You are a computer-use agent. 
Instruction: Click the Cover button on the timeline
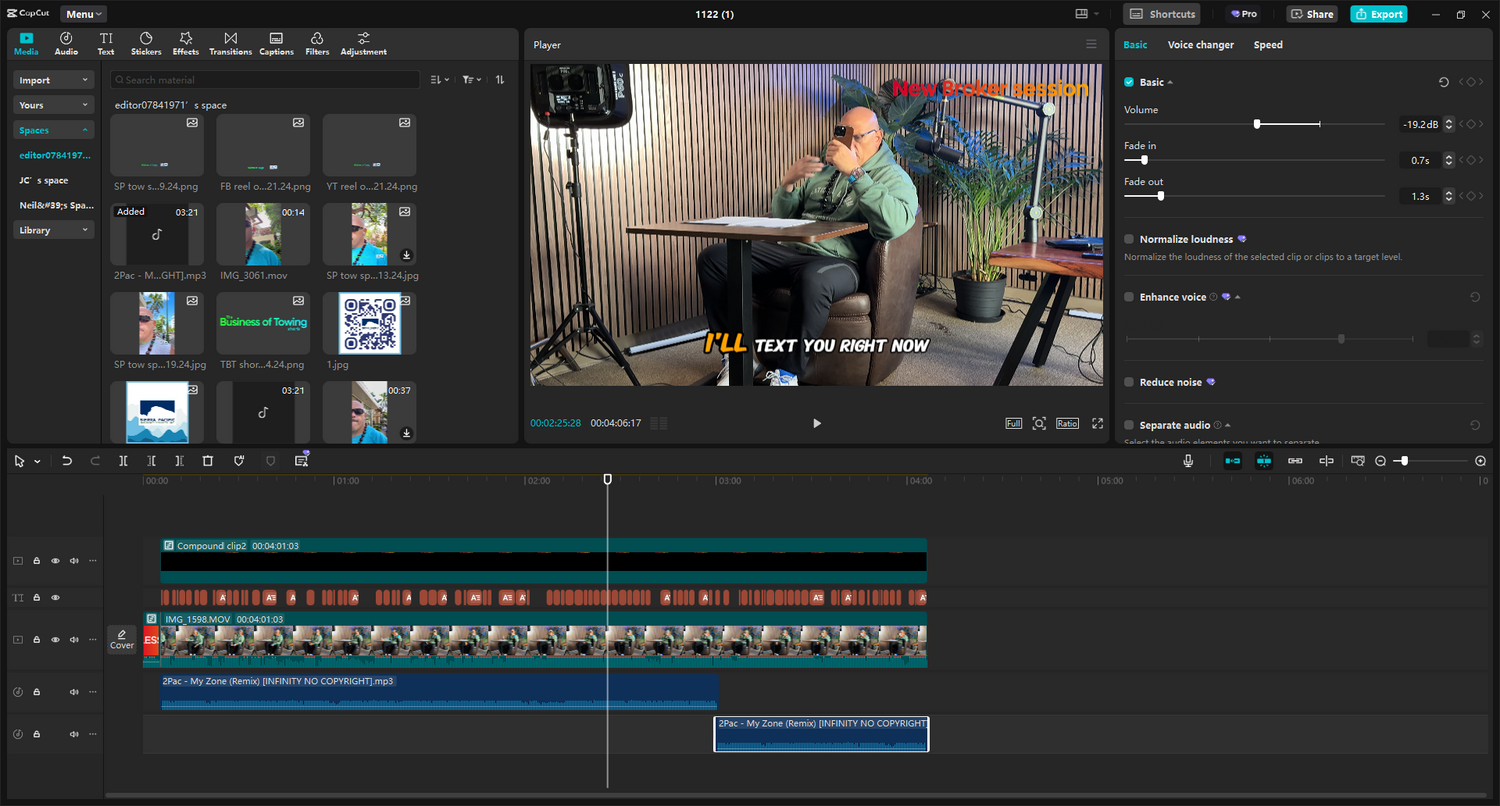(x=122, y=640)
